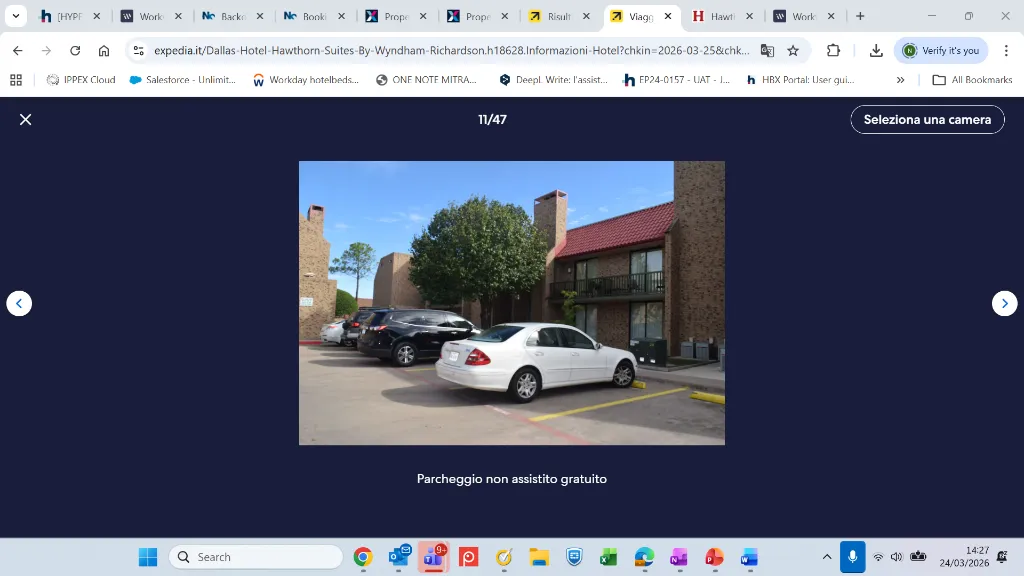Click the Verify it's you profile button
The image size is (1024, 576).
pyautogui.click(x=941, y=50)
